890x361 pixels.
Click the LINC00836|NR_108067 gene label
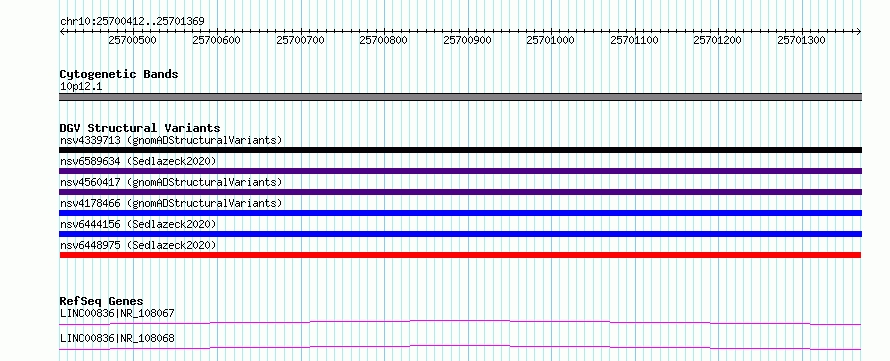click(117, 313)
